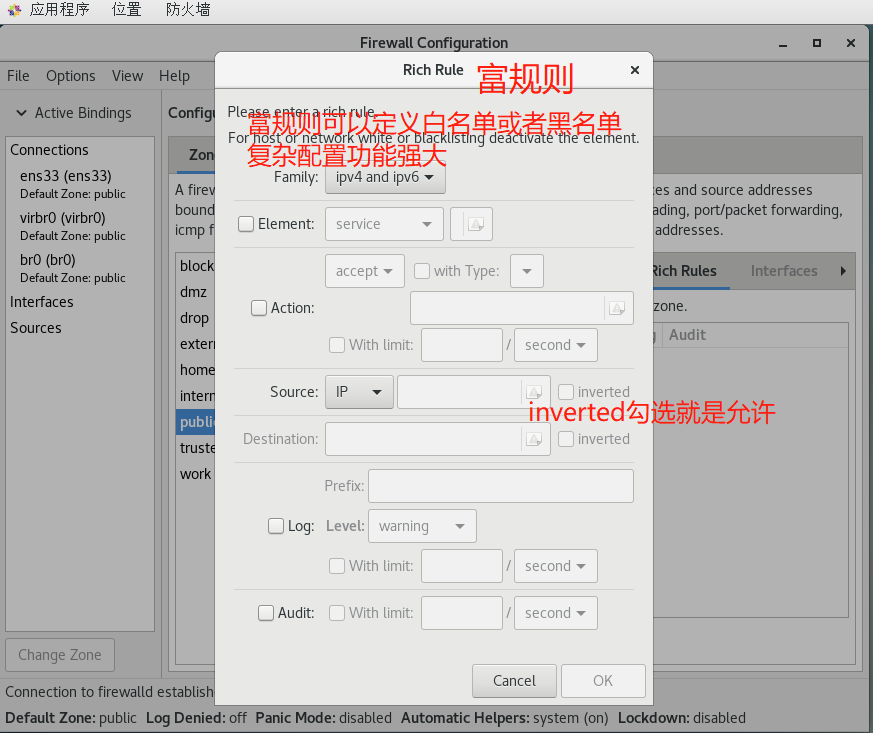Screen dimensions: 873x733
Task: Switch to the Rich Rules tab
Action: [x=684, y=271]
